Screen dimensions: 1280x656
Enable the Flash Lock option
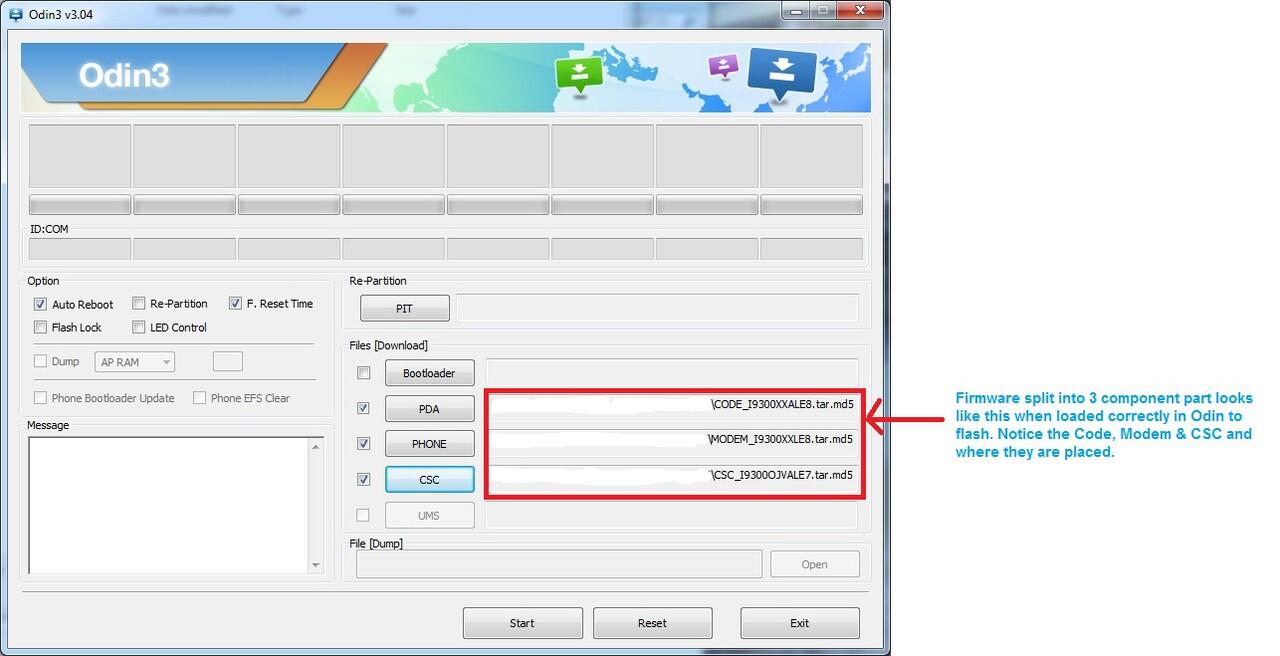(40, 327)
